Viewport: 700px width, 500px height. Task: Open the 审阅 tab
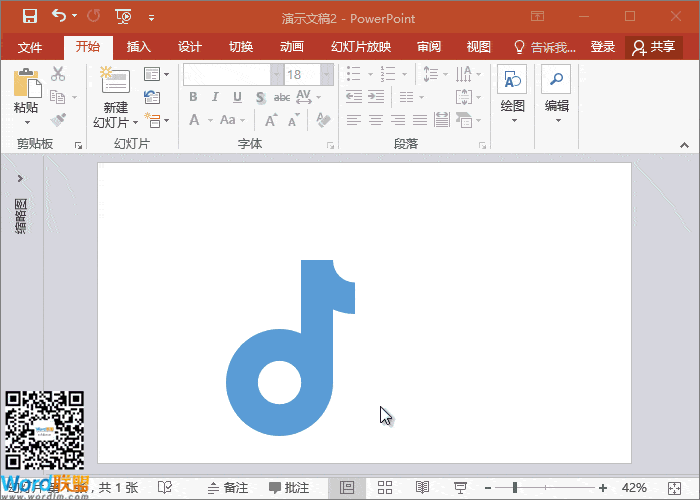pos(429,46)
